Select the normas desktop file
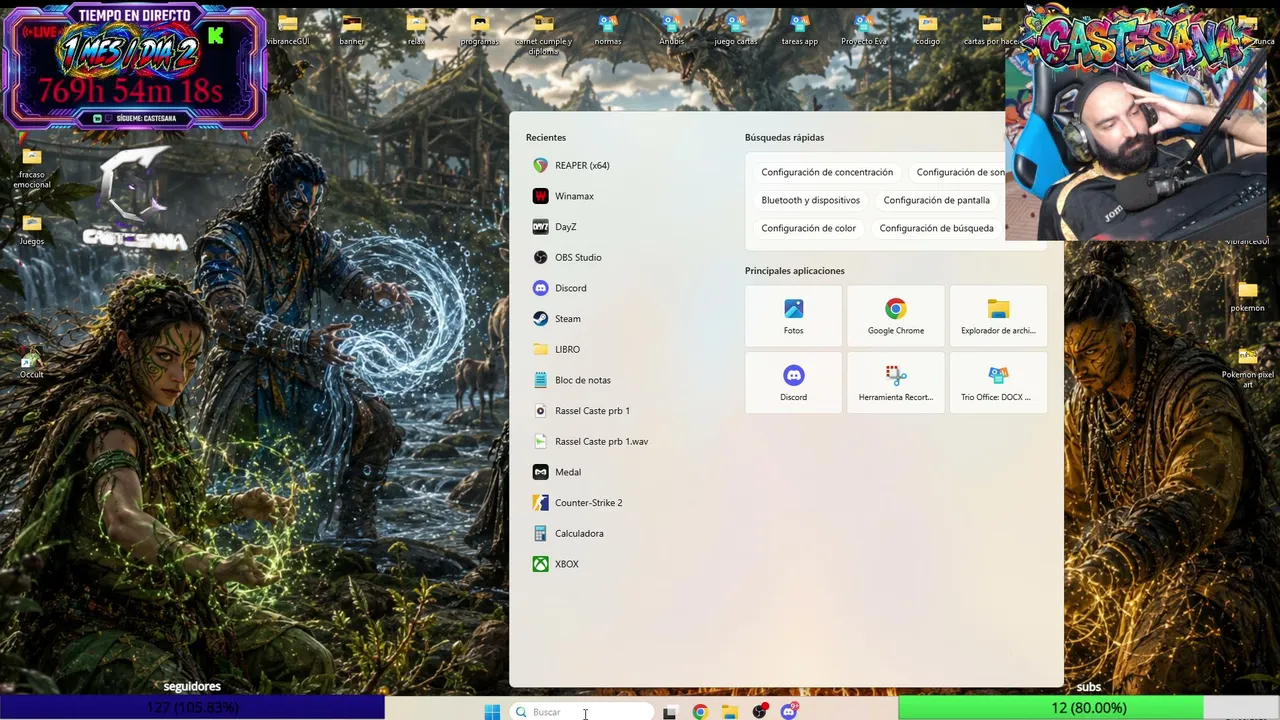The image size is (1280, 720). (608, 30)
